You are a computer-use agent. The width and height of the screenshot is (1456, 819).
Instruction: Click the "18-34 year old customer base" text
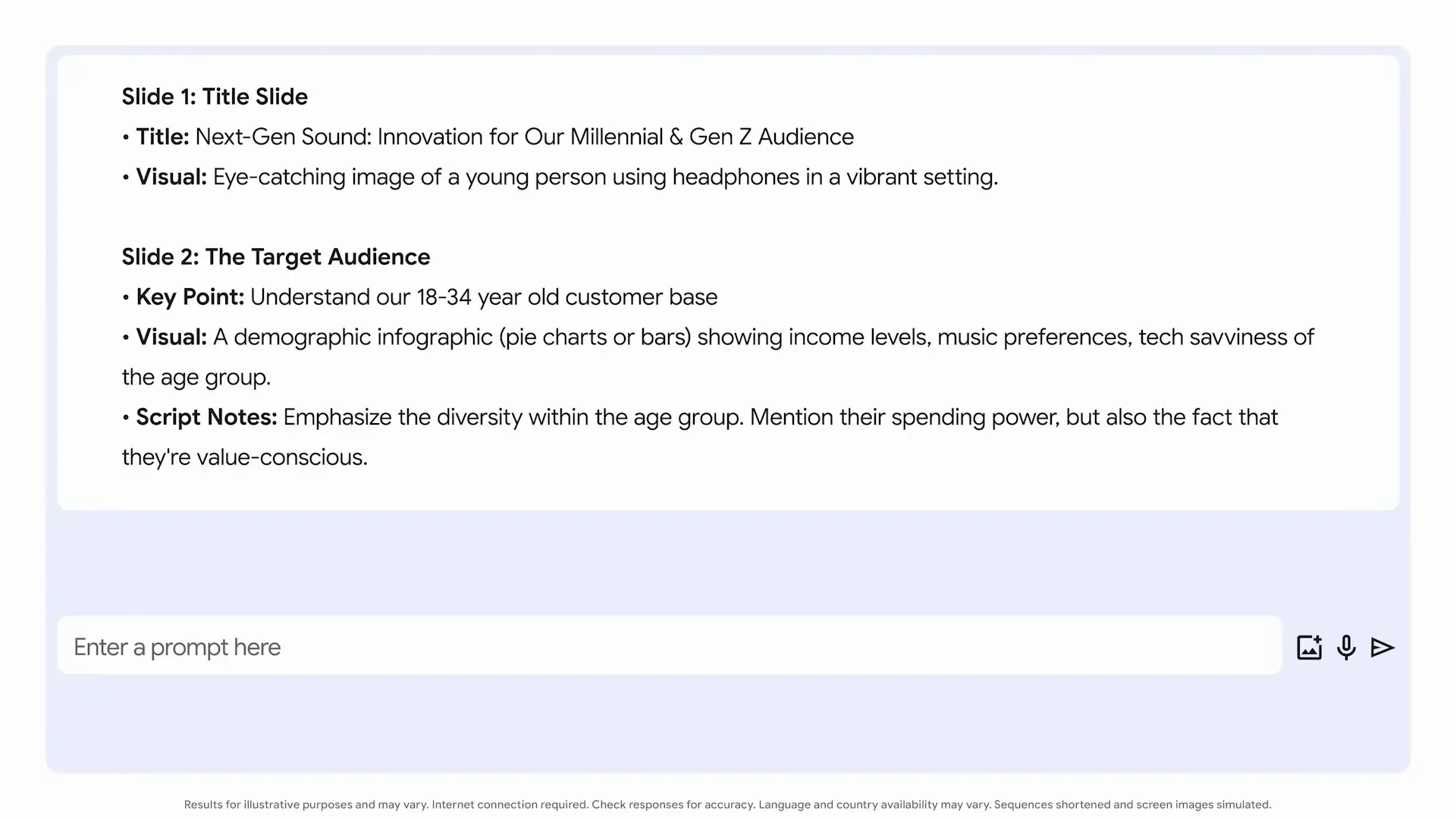tap(567, 297)
